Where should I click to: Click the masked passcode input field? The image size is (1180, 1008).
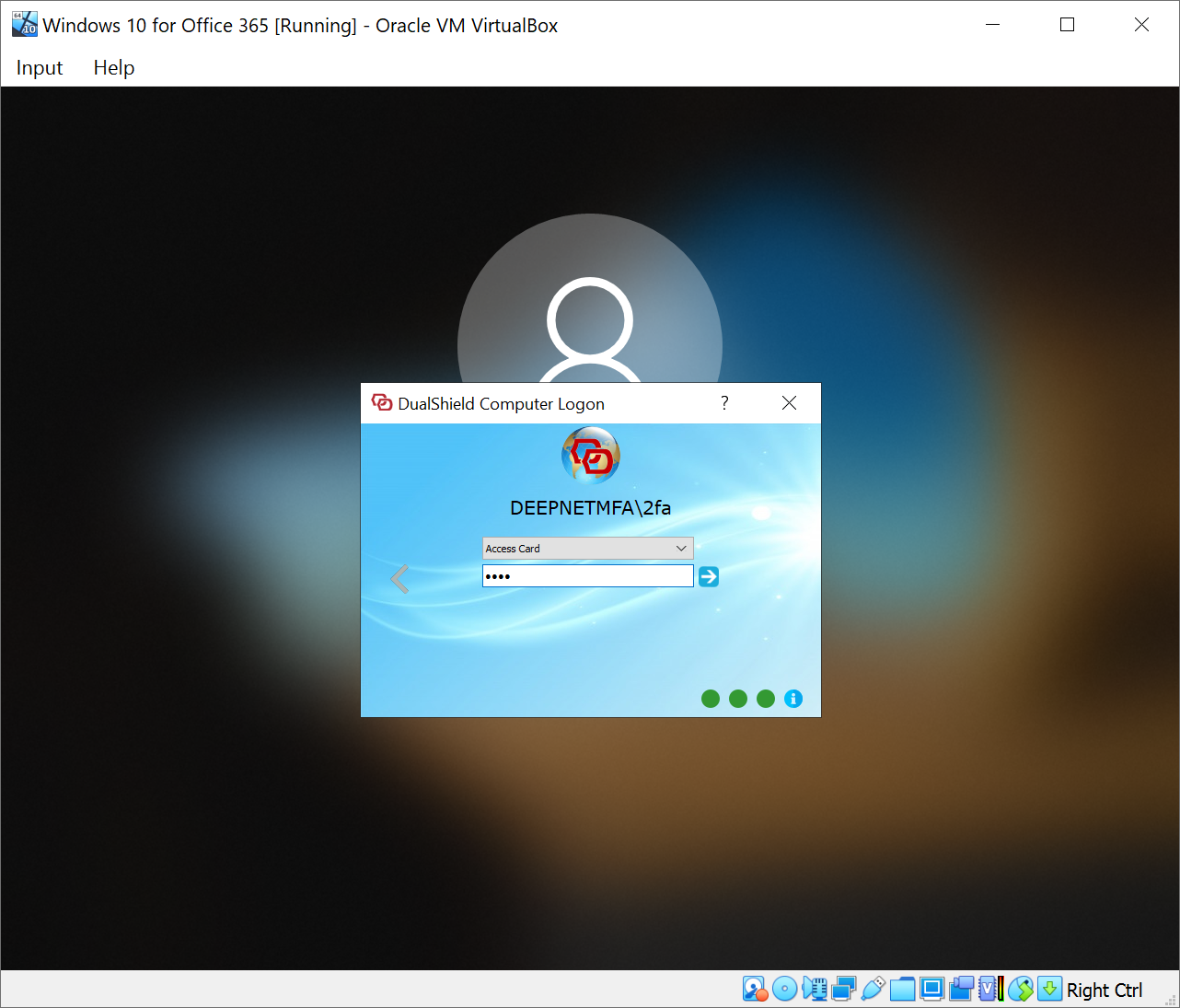click(x=587, y=576)
